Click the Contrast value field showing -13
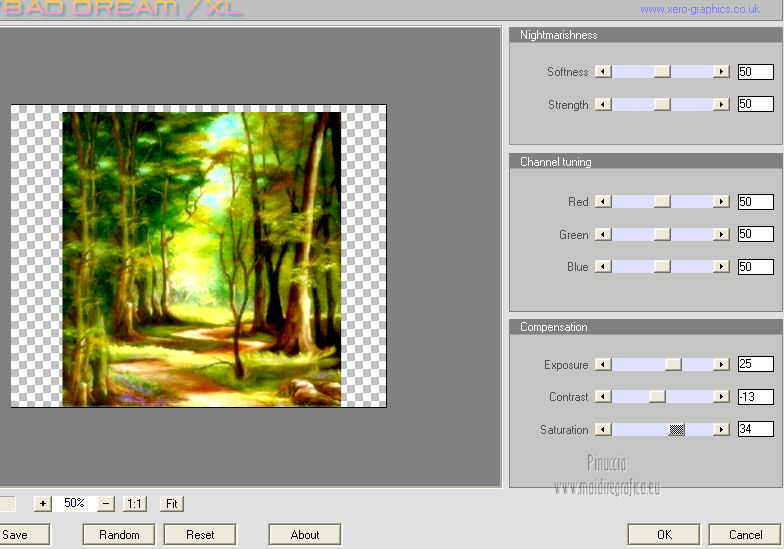The image size is (784, 549). point(756,396)
